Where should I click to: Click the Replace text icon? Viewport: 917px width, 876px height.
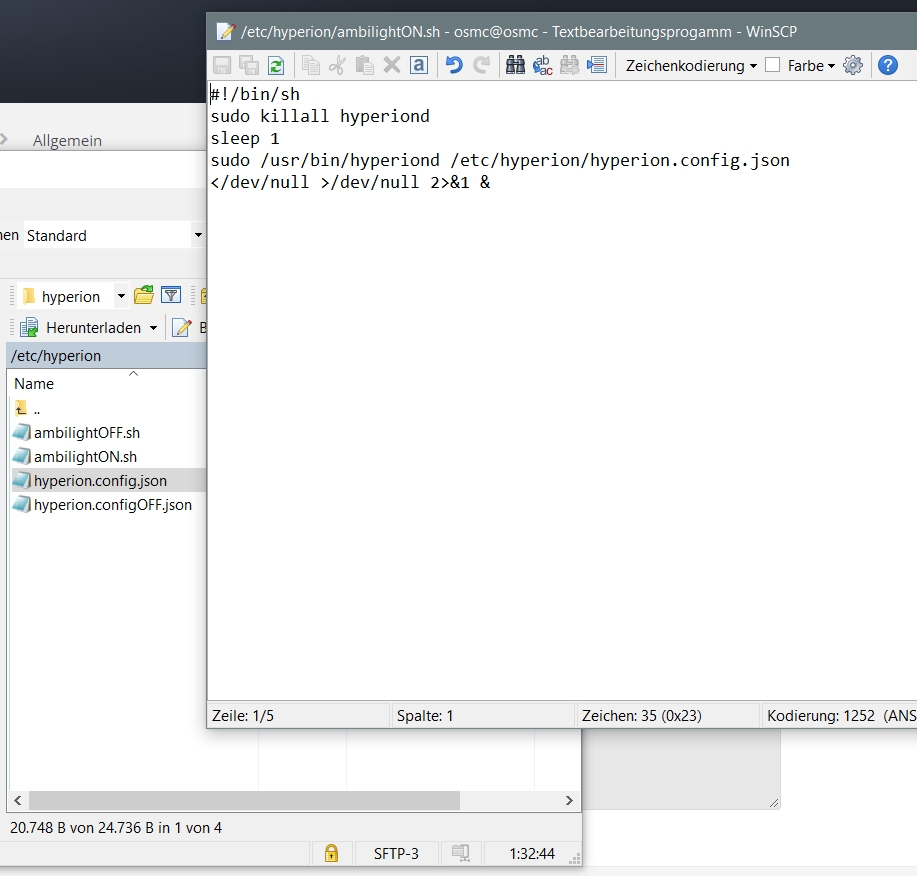pos(543,65)
